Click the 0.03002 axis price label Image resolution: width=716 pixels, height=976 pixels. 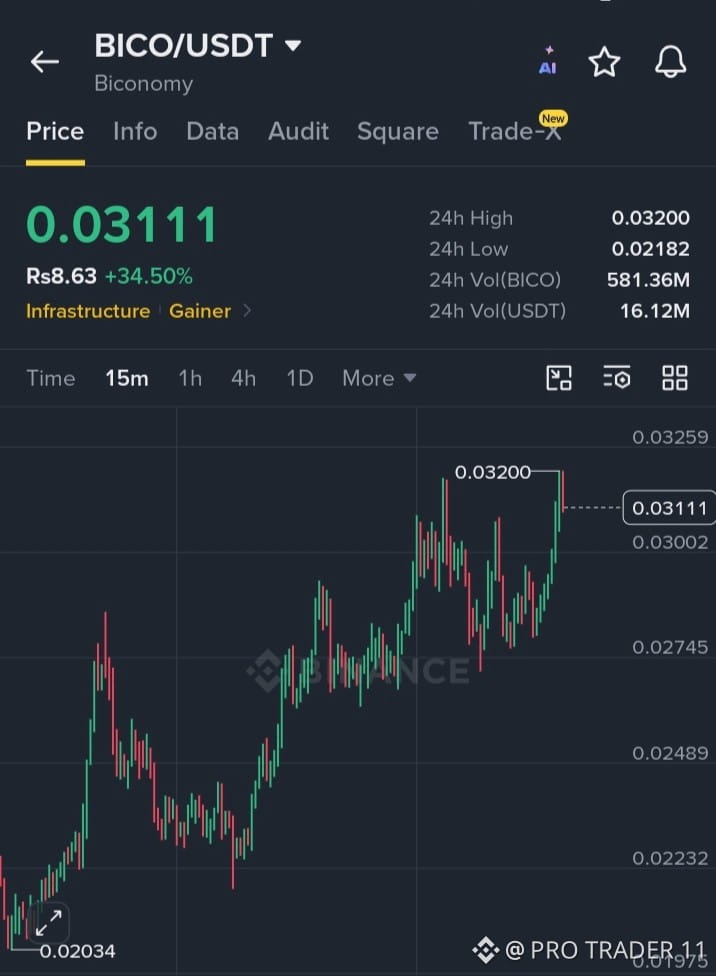pyautogui.click(x=670, y=542)
